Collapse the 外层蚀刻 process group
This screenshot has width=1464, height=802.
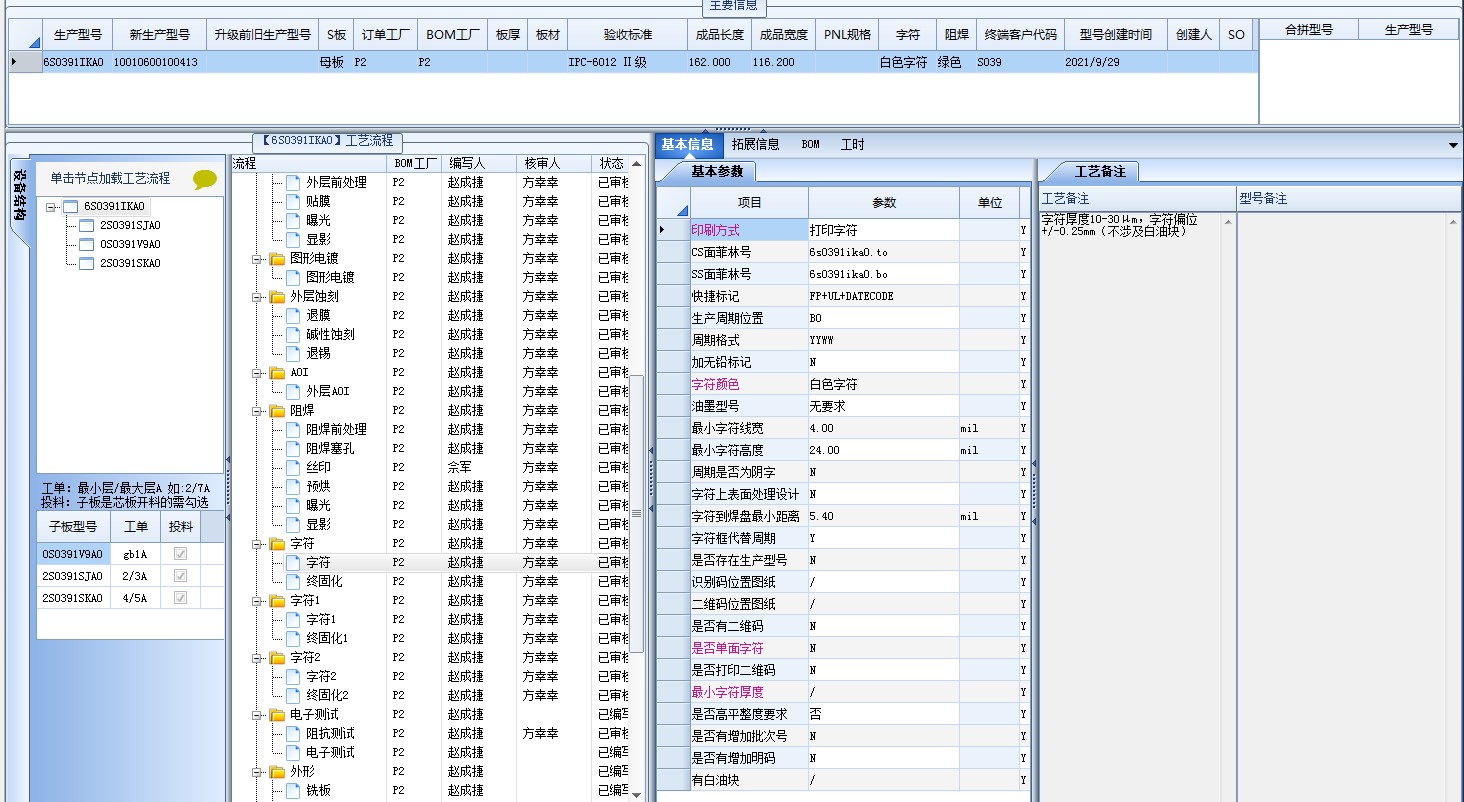[258, 296]
